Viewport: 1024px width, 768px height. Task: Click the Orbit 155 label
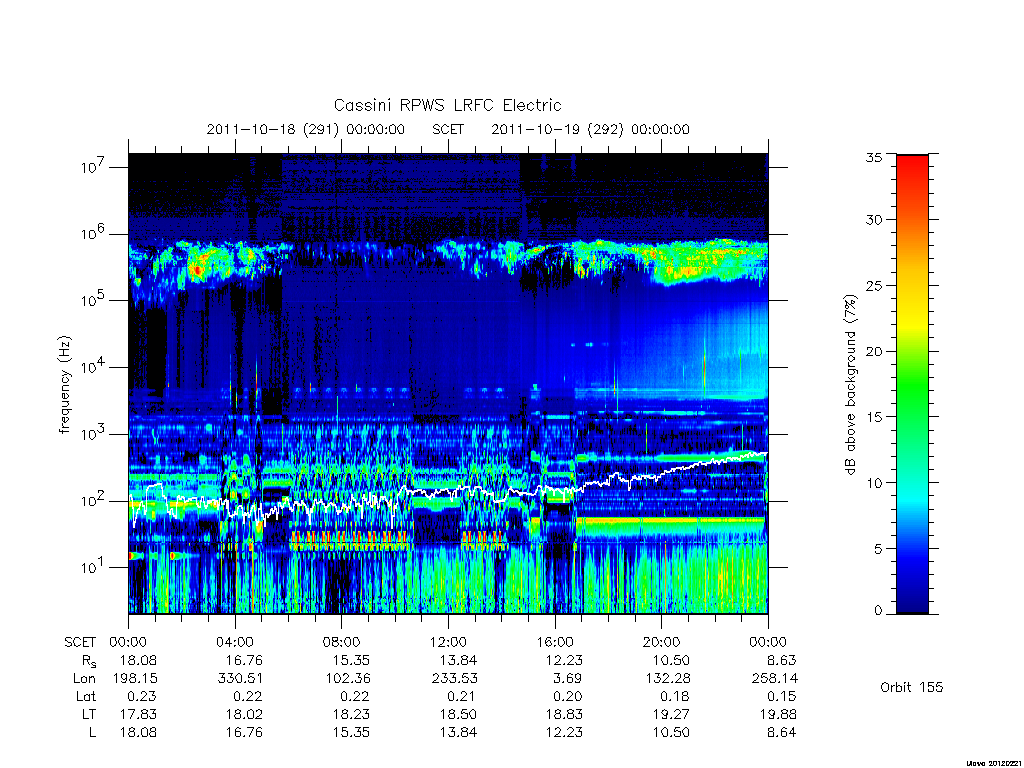point(912,687)
